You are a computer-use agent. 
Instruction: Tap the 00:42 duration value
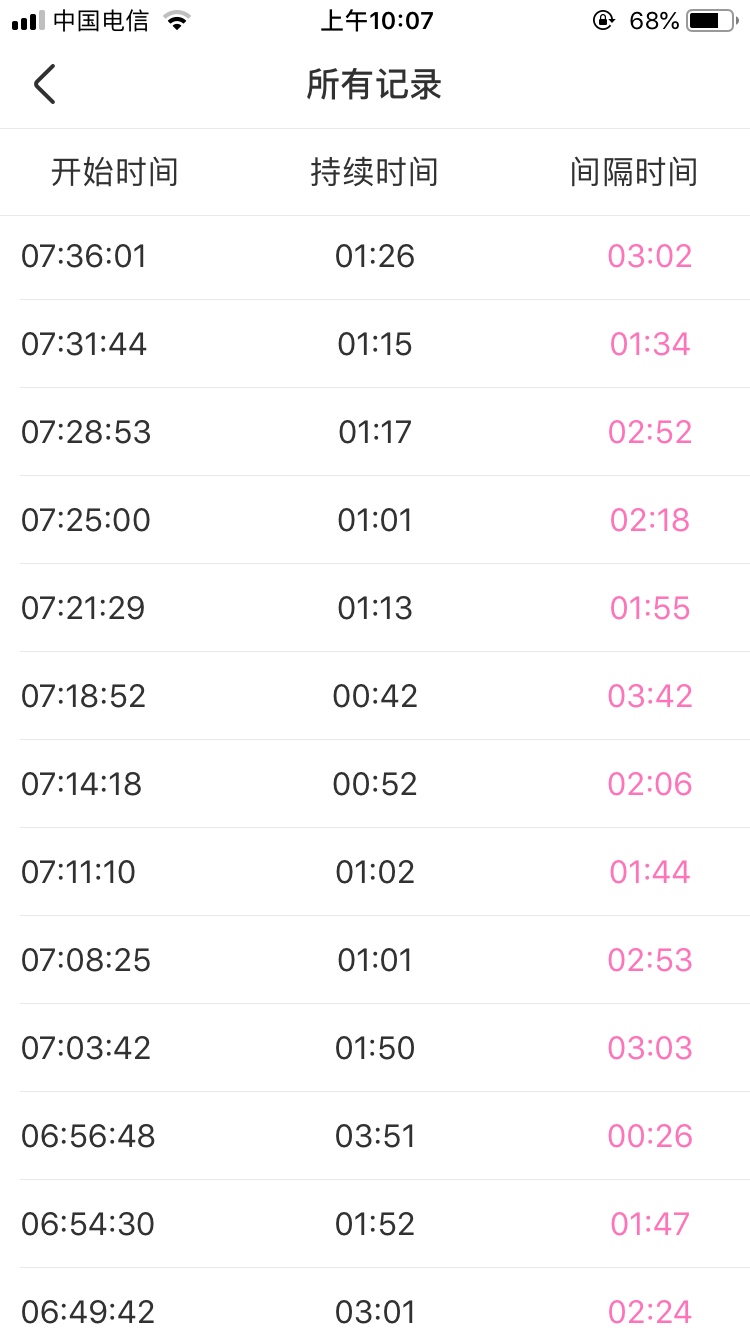[375, 696]
